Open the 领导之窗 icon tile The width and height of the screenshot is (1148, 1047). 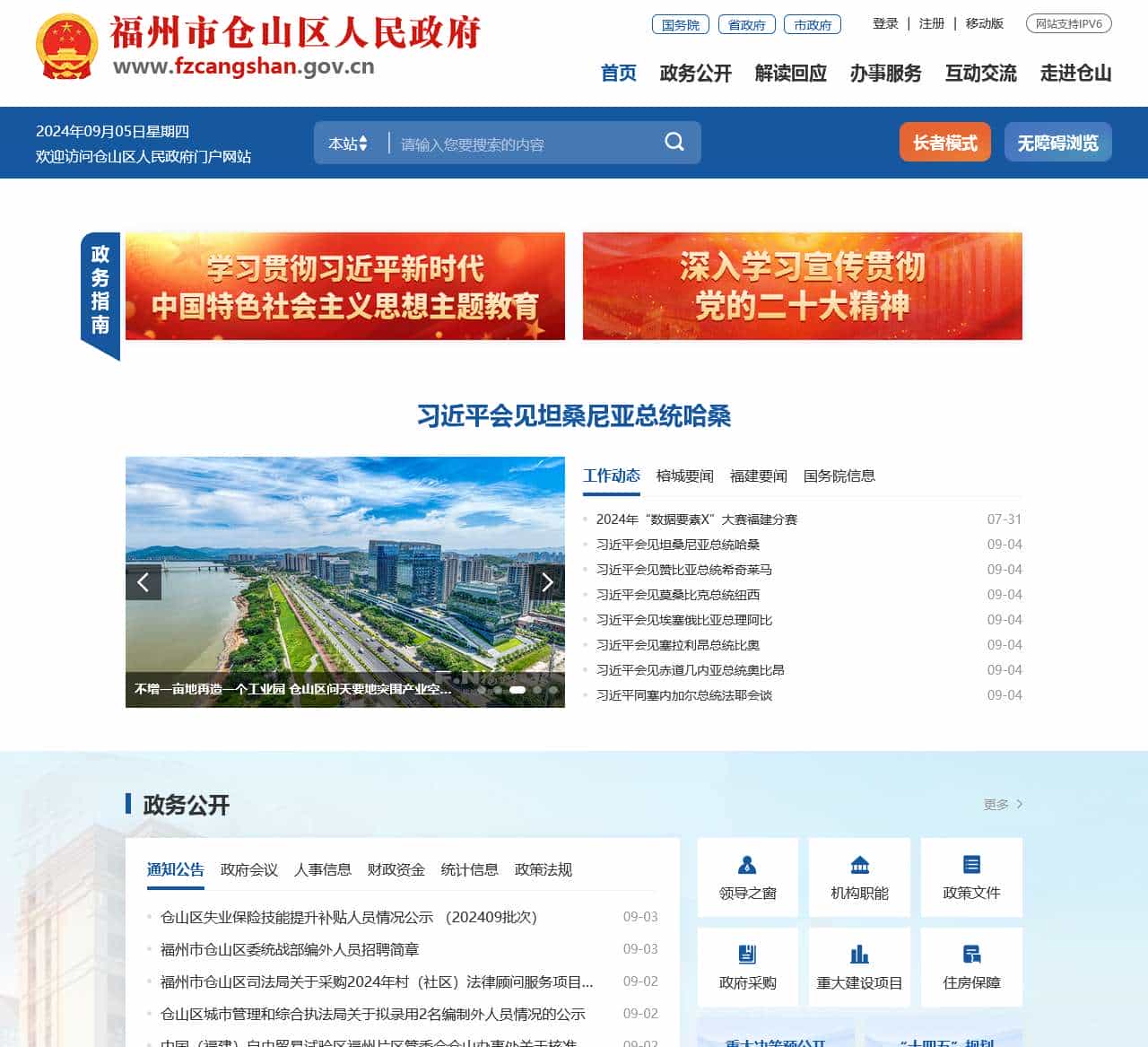pyautogui.click(x=747, y=877)
